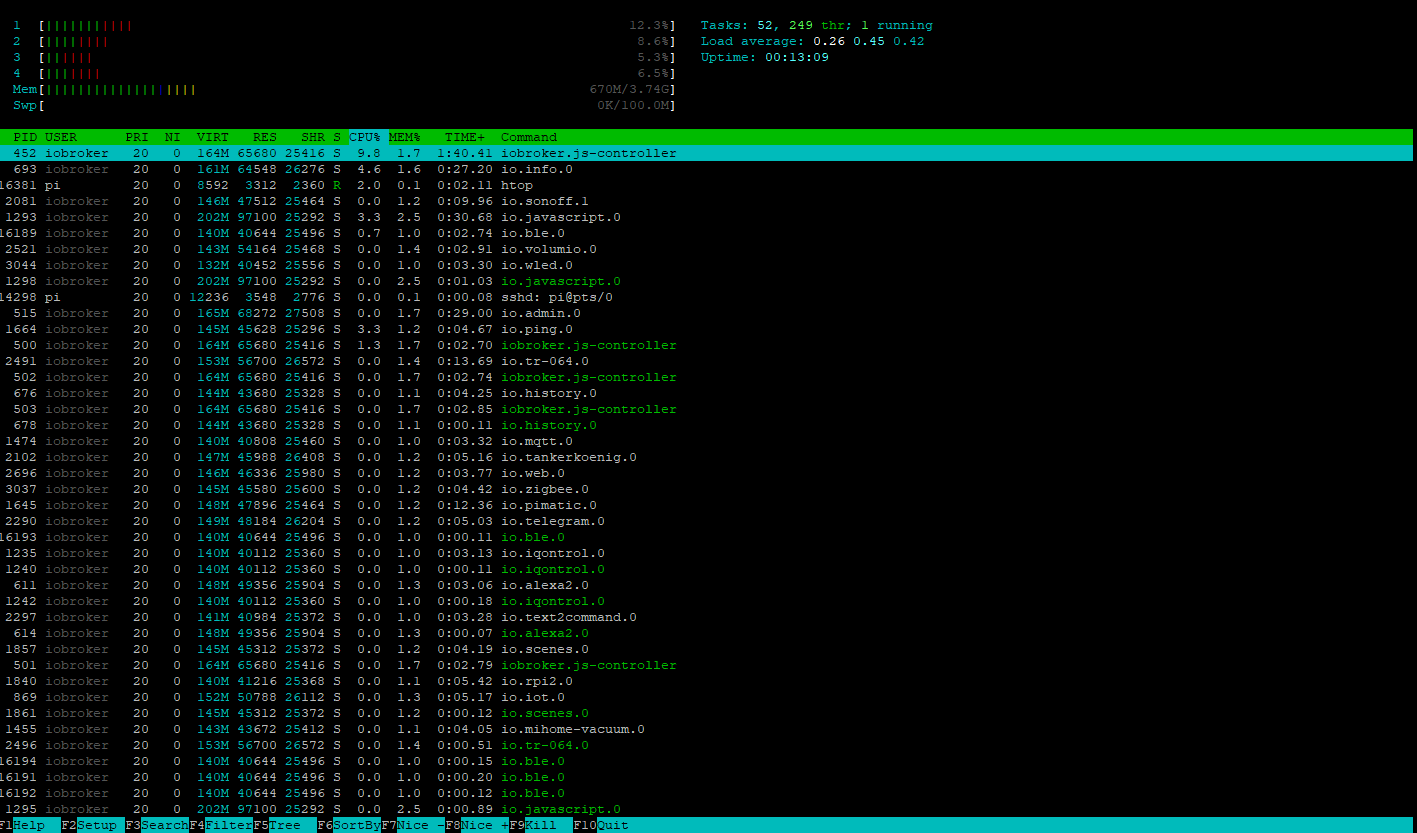
Task: Select the io.iot.0 process row
Action: click(x=706, y=697)
